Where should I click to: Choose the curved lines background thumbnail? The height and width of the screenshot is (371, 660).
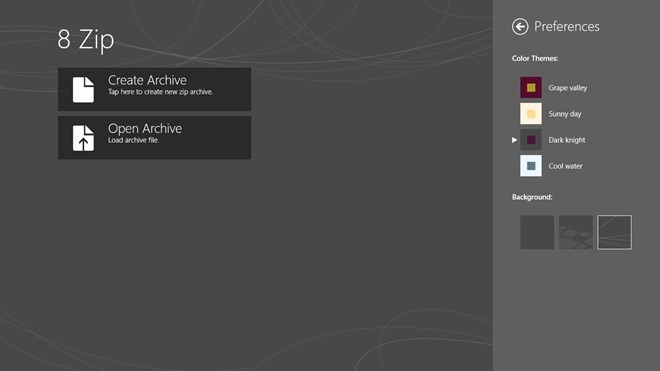click(615, 232)
